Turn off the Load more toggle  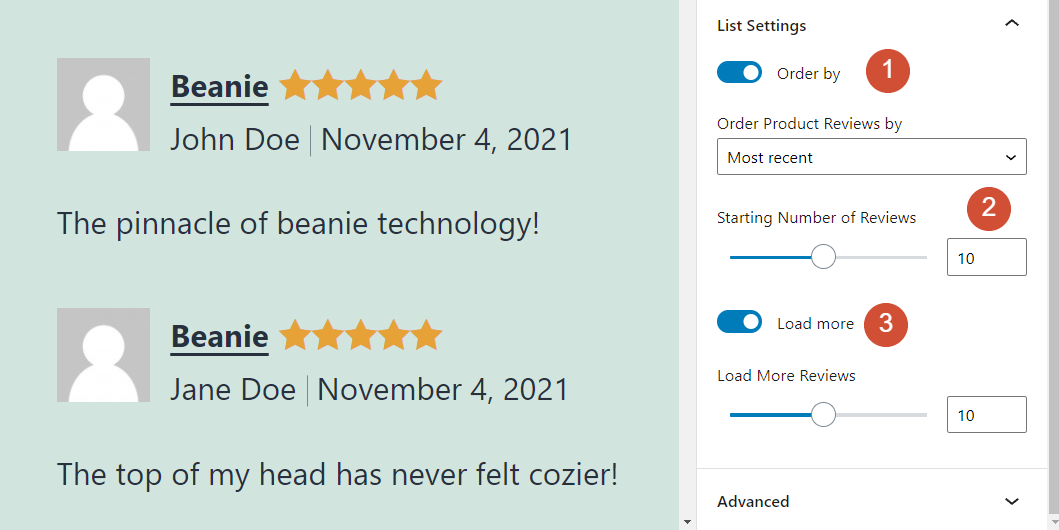coord(740,323)
